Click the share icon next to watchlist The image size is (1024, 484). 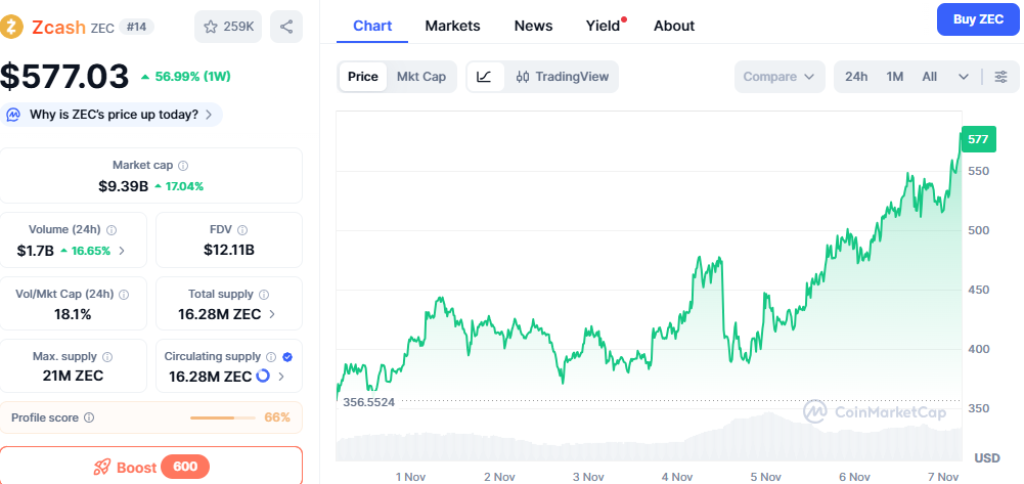point(287,27)
